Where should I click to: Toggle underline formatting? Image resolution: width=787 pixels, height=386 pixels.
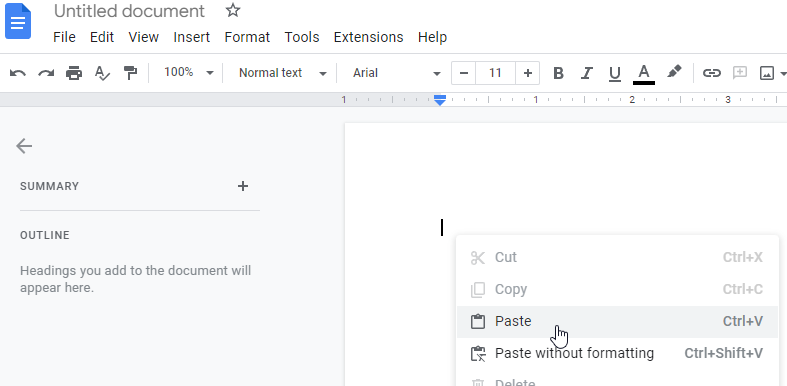coord(614,74)
